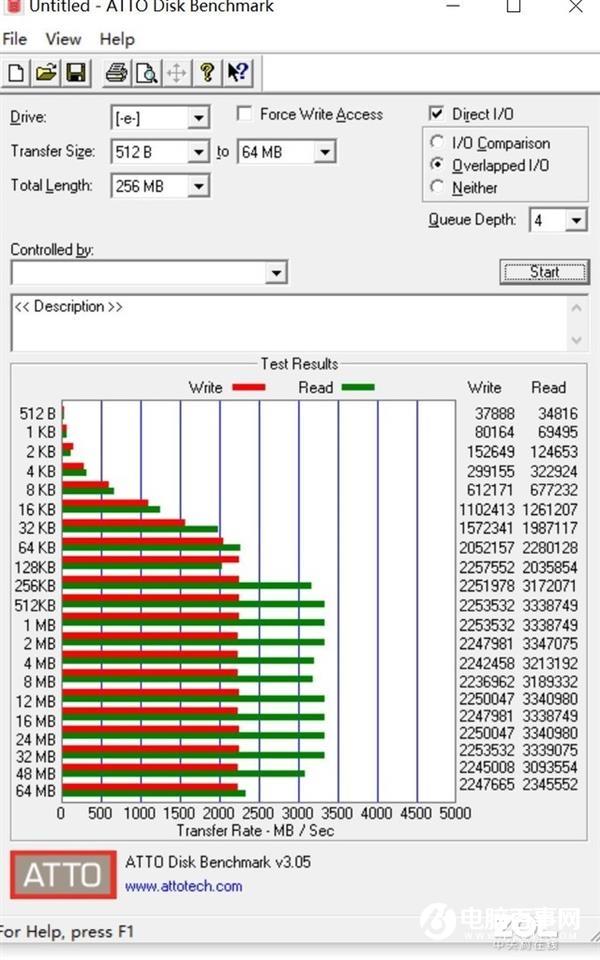Toggle Force Write Access checkbox
The width and height of the screenshot is (600, 960).
244,113
